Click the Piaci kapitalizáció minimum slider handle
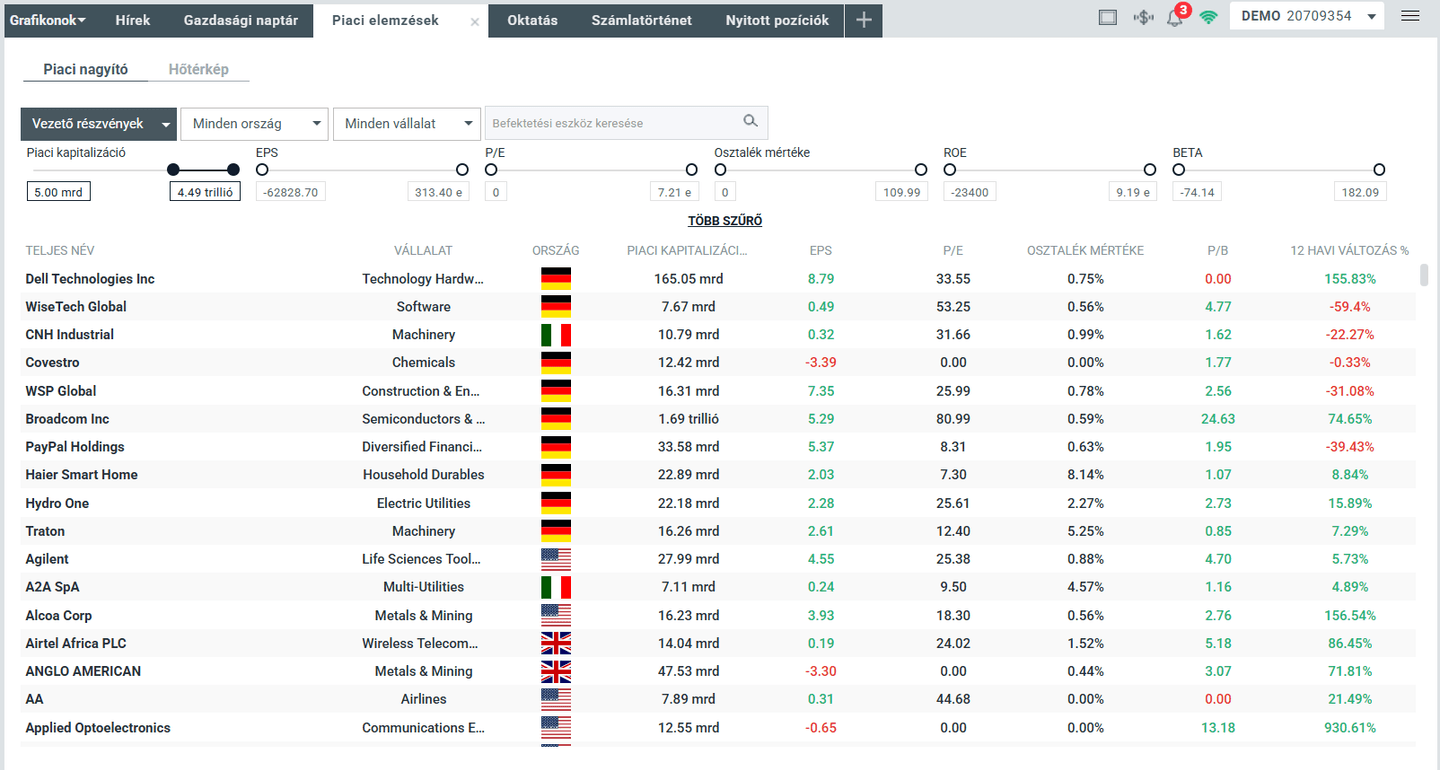Viewport: 1440px width, 770px height. [x=173, y=170]
